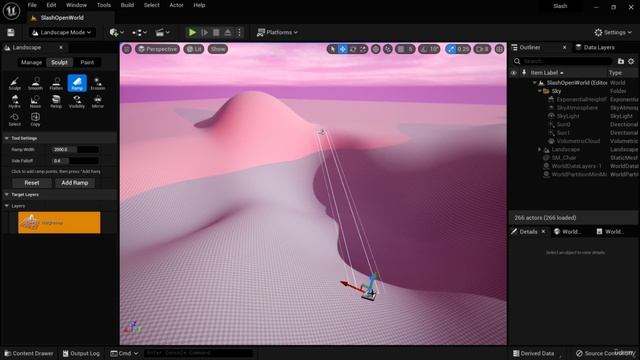
Task: Open the Blueprints dropdown in toolbar
Action: coord(139,32)
